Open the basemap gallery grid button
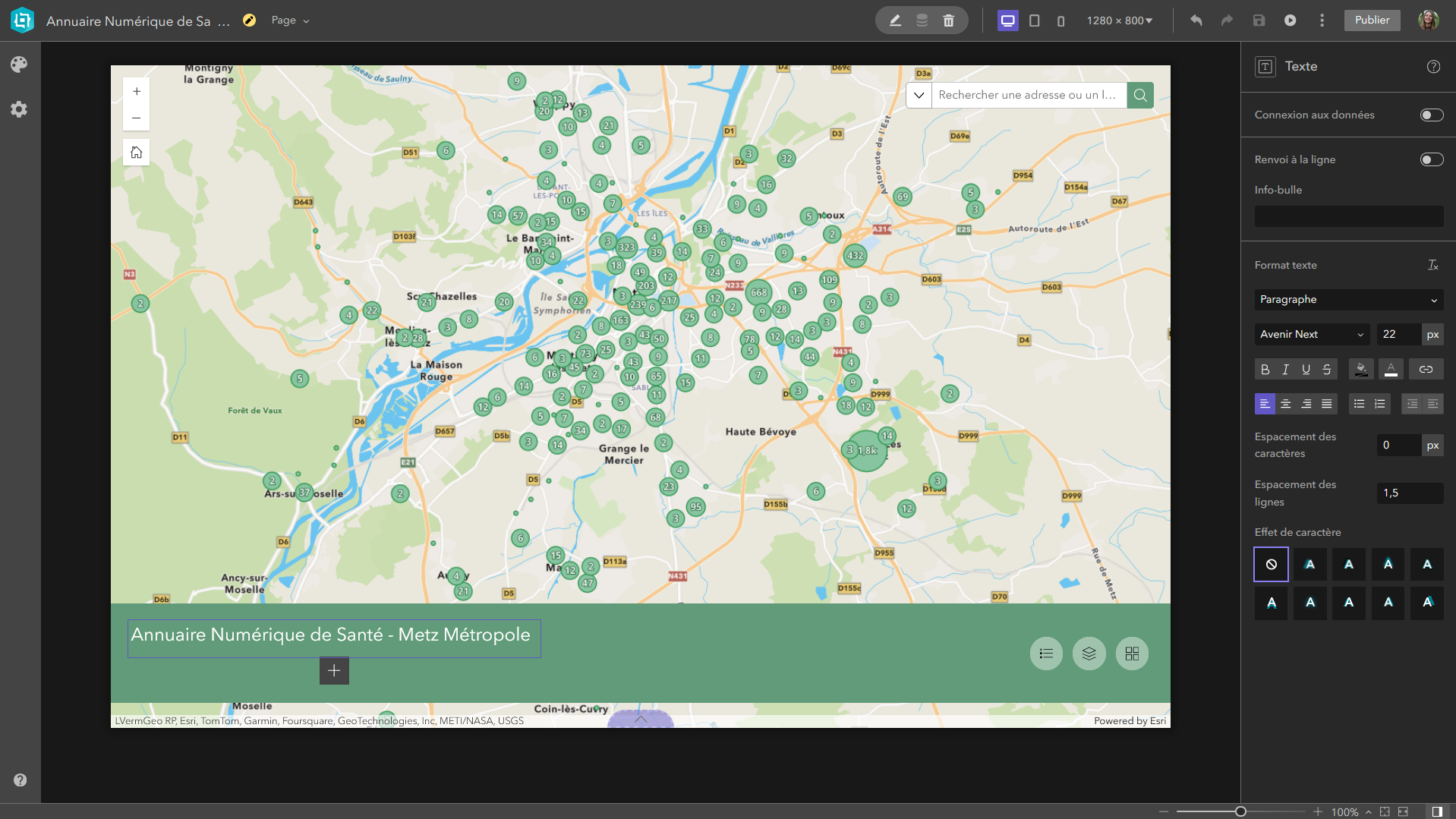 (1132, 654)
